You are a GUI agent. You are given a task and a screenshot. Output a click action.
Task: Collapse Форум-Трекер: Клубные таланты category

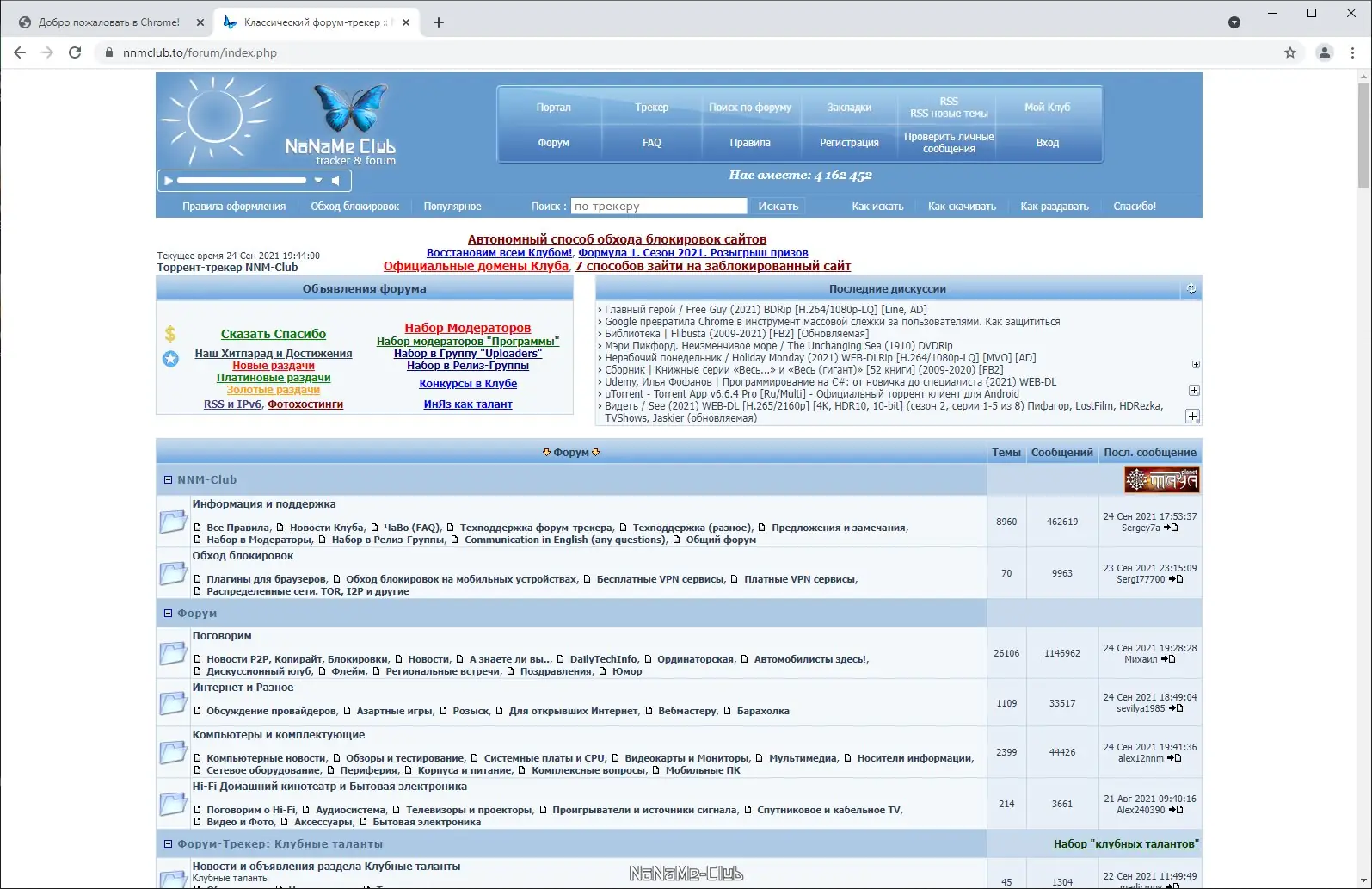169,844
